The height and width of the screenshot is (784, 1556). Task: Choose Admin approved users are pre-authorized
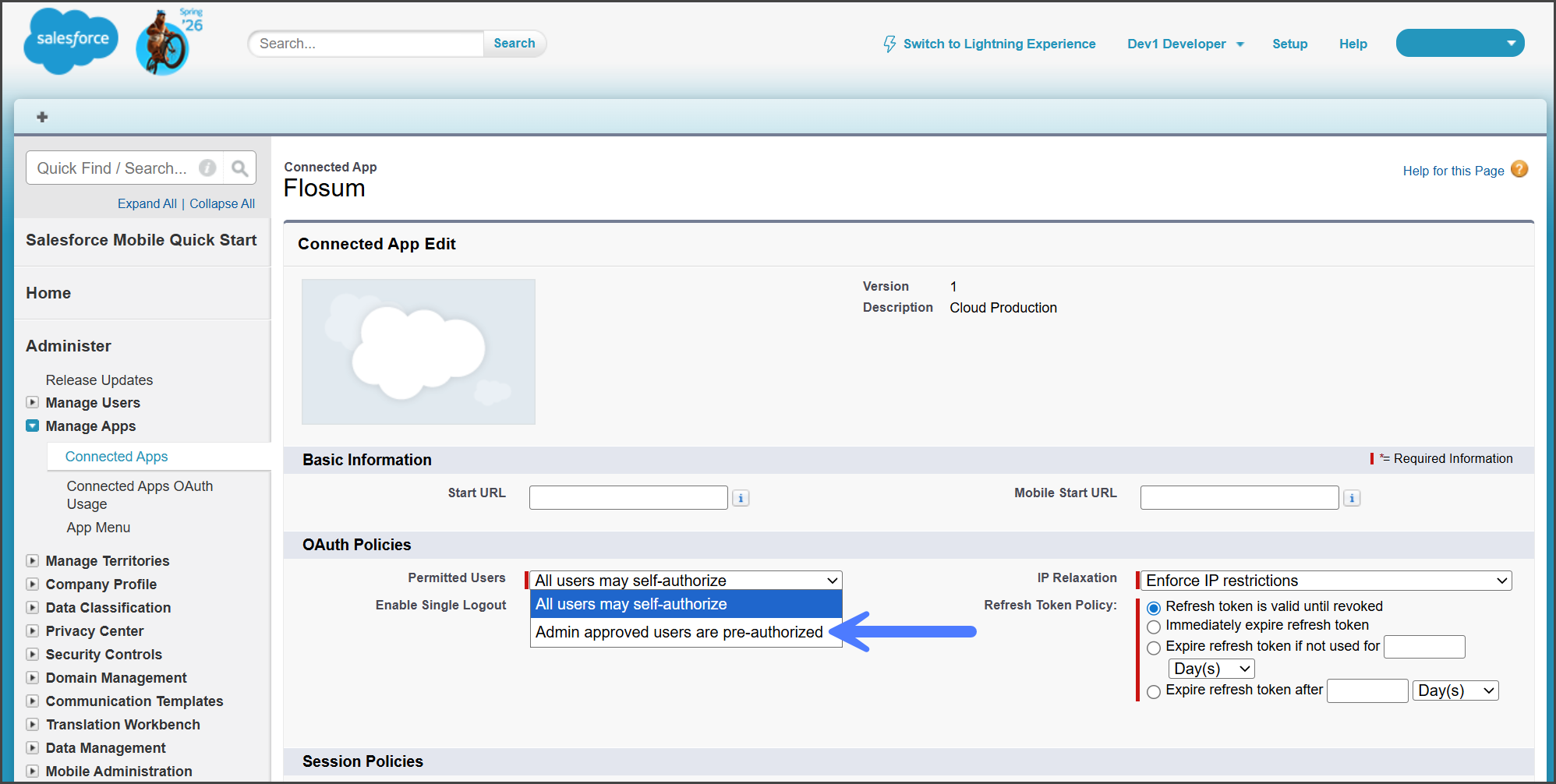click(x=678, y=632)
